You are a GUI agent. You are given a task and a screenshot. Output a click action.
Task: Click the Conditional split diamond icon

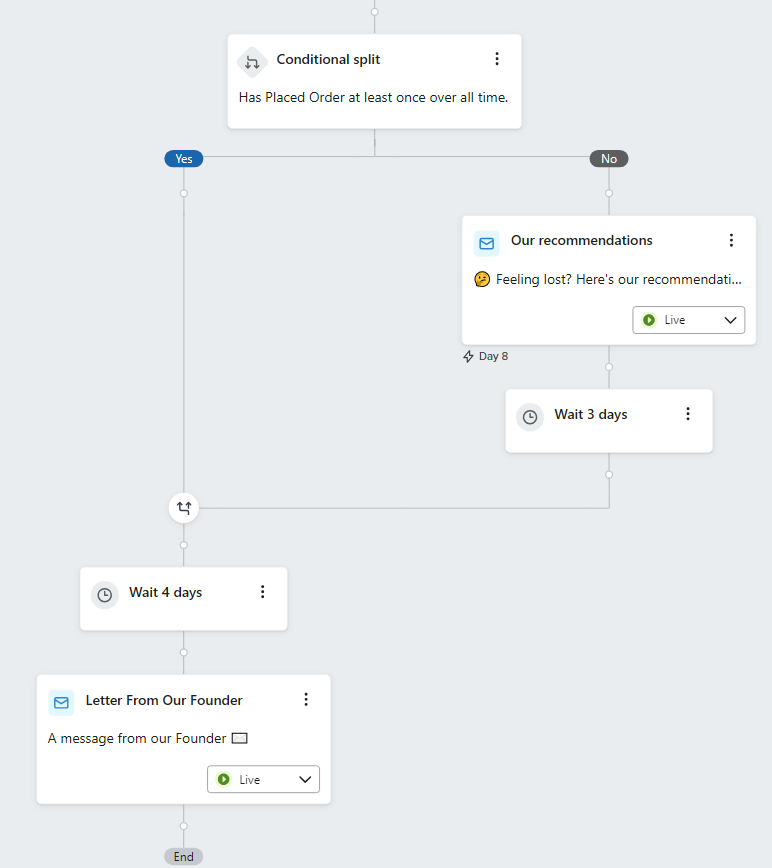click(251, 62)
